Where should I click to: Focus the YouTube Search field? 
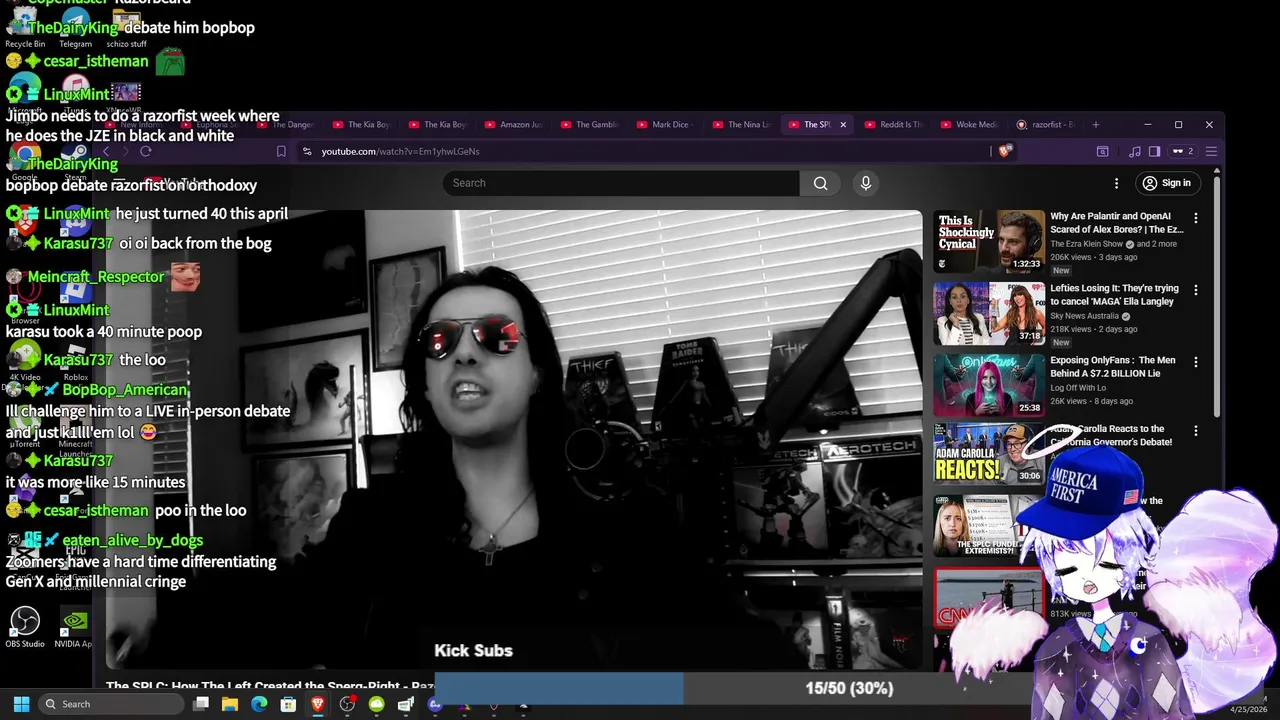621,183
